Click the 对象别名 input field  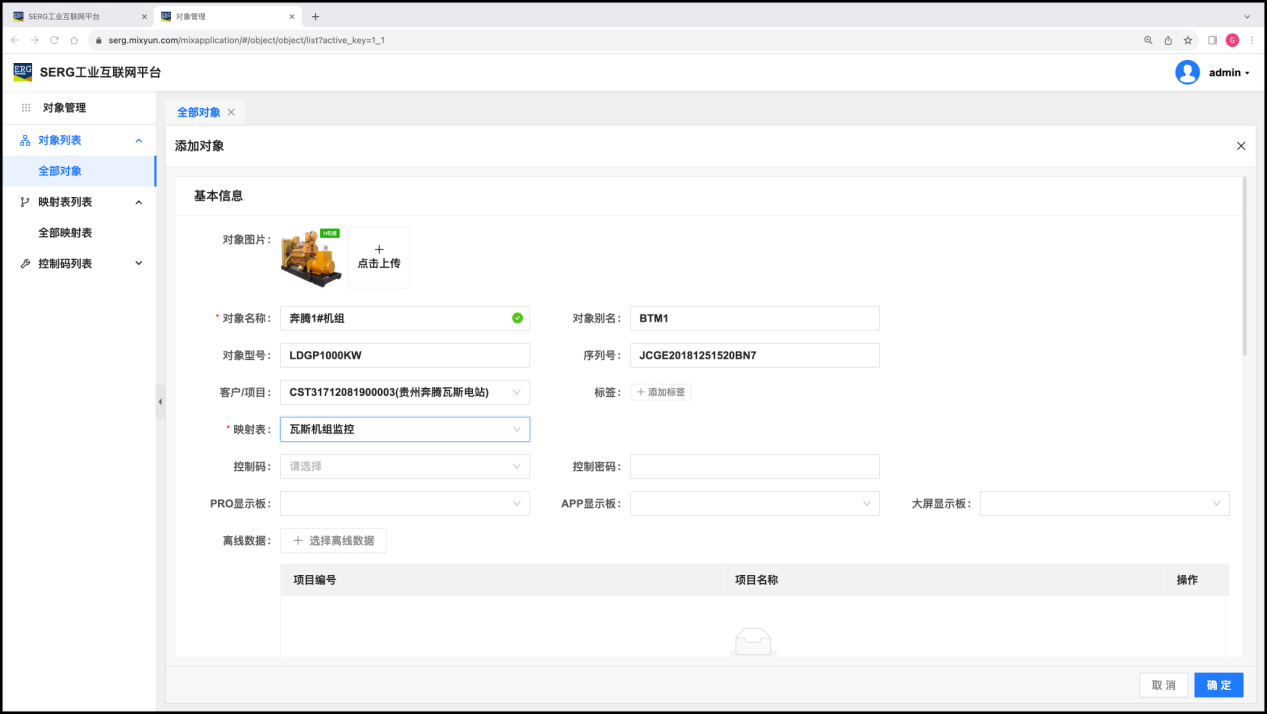[x=754, y=318]
